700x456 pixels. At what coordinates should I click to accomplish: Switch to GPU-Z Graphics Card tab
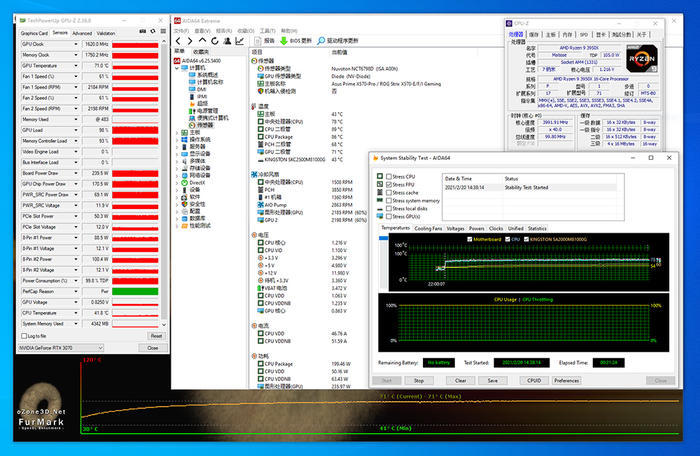(34, 33)
